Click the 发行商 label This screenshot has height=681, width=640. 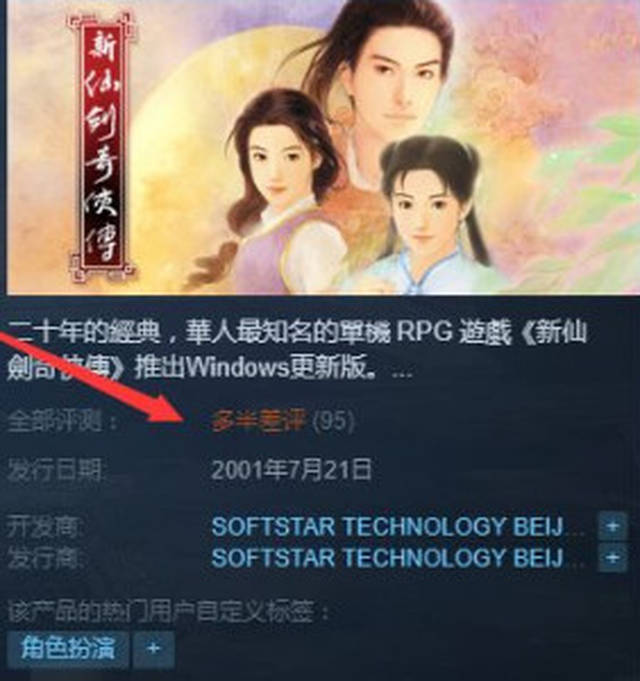(x=45, y=558)
